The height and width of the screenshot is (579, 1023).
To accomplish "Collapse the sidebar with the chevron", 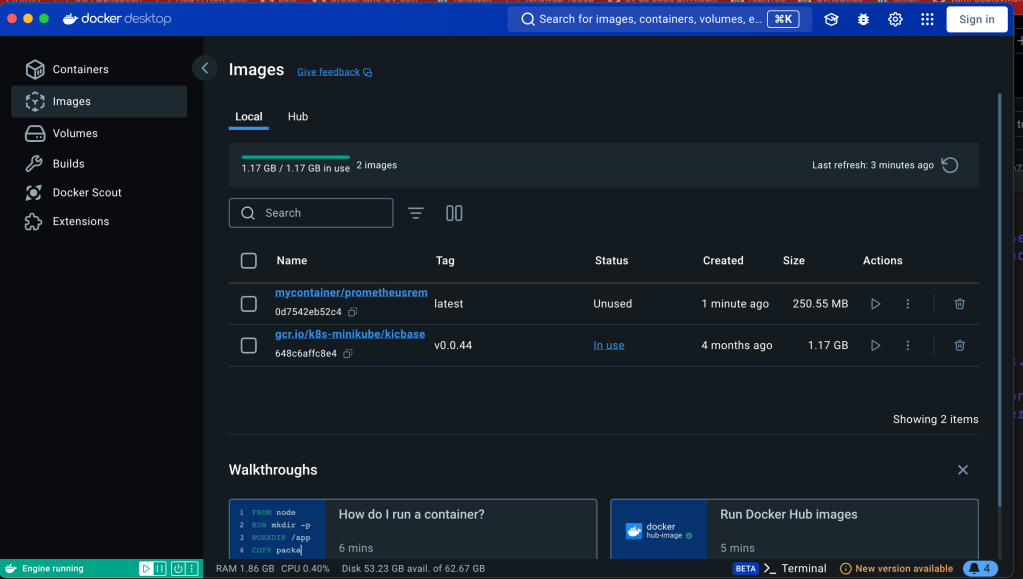I will tap(204, 68).
